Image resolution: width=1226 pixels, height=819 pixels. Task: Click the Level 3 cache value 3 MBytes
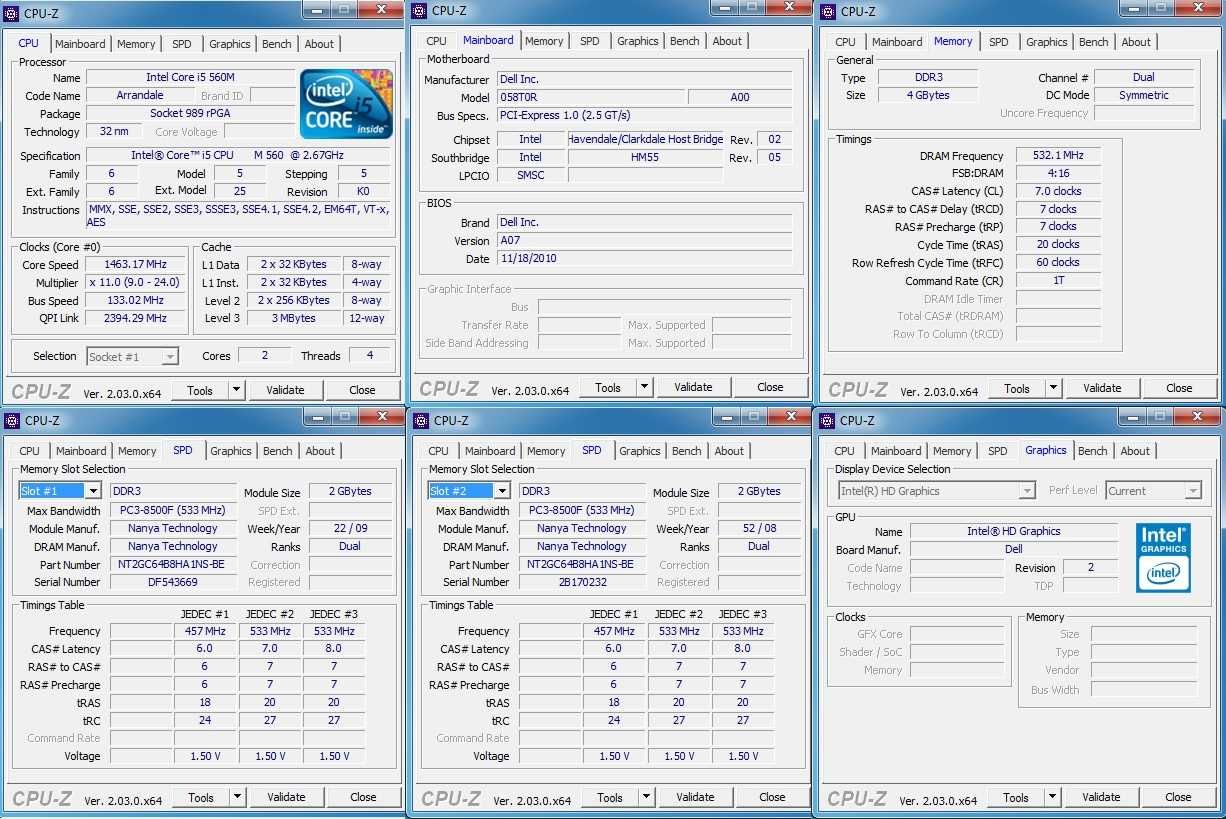pyautogui.click(x=293, y=318)
